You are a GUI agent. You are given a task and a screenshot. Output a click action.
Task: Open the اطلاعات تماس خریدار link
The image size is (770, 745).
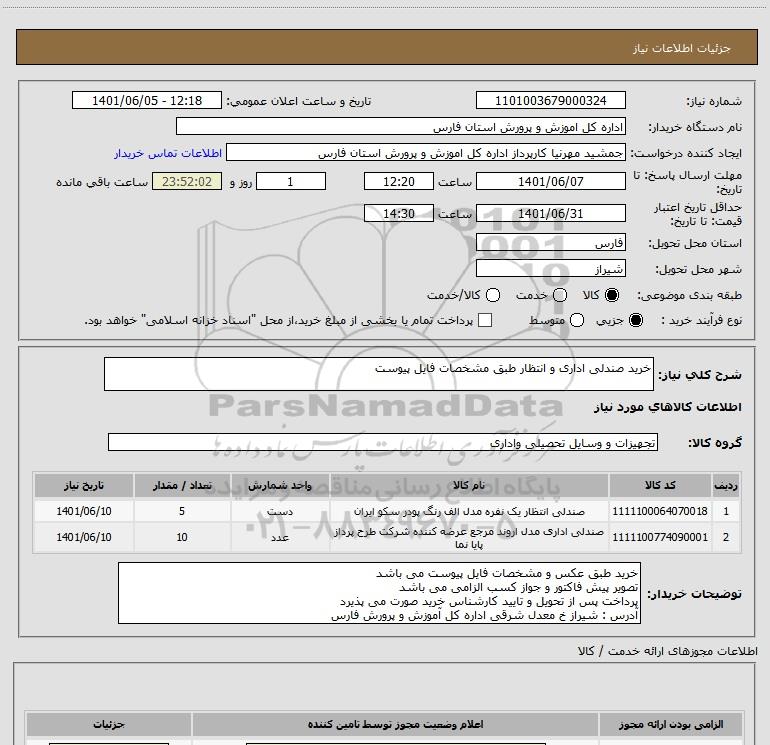click(x=168, y=153)
